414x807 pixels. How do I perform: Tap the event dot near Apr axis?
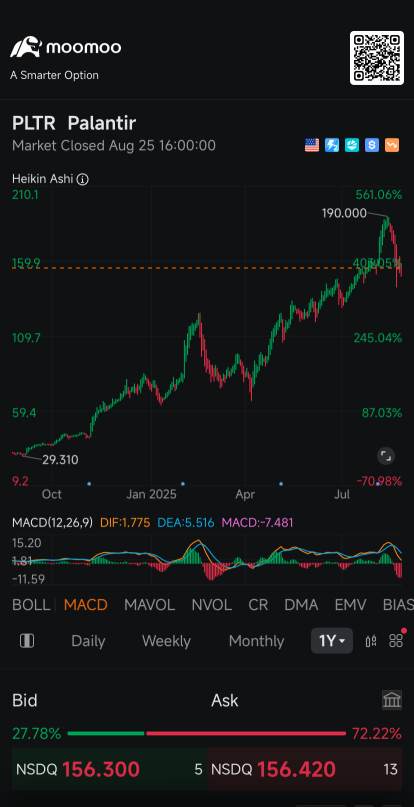click(x=281, y=484)
